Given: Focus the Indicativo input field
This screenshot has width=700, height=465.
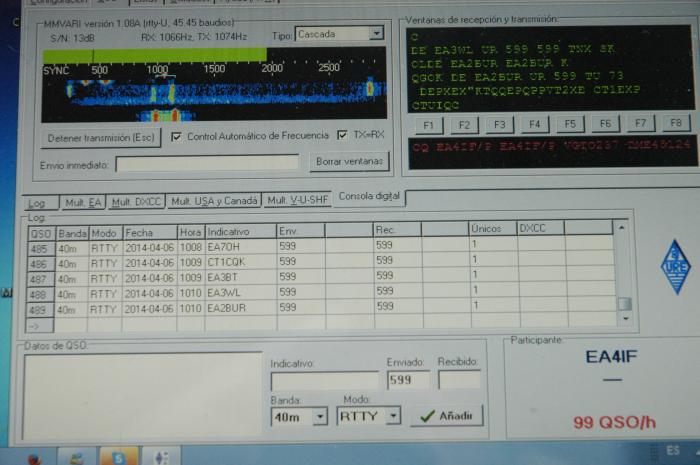Looking at the screenshot, I should [x=325, y=380].
